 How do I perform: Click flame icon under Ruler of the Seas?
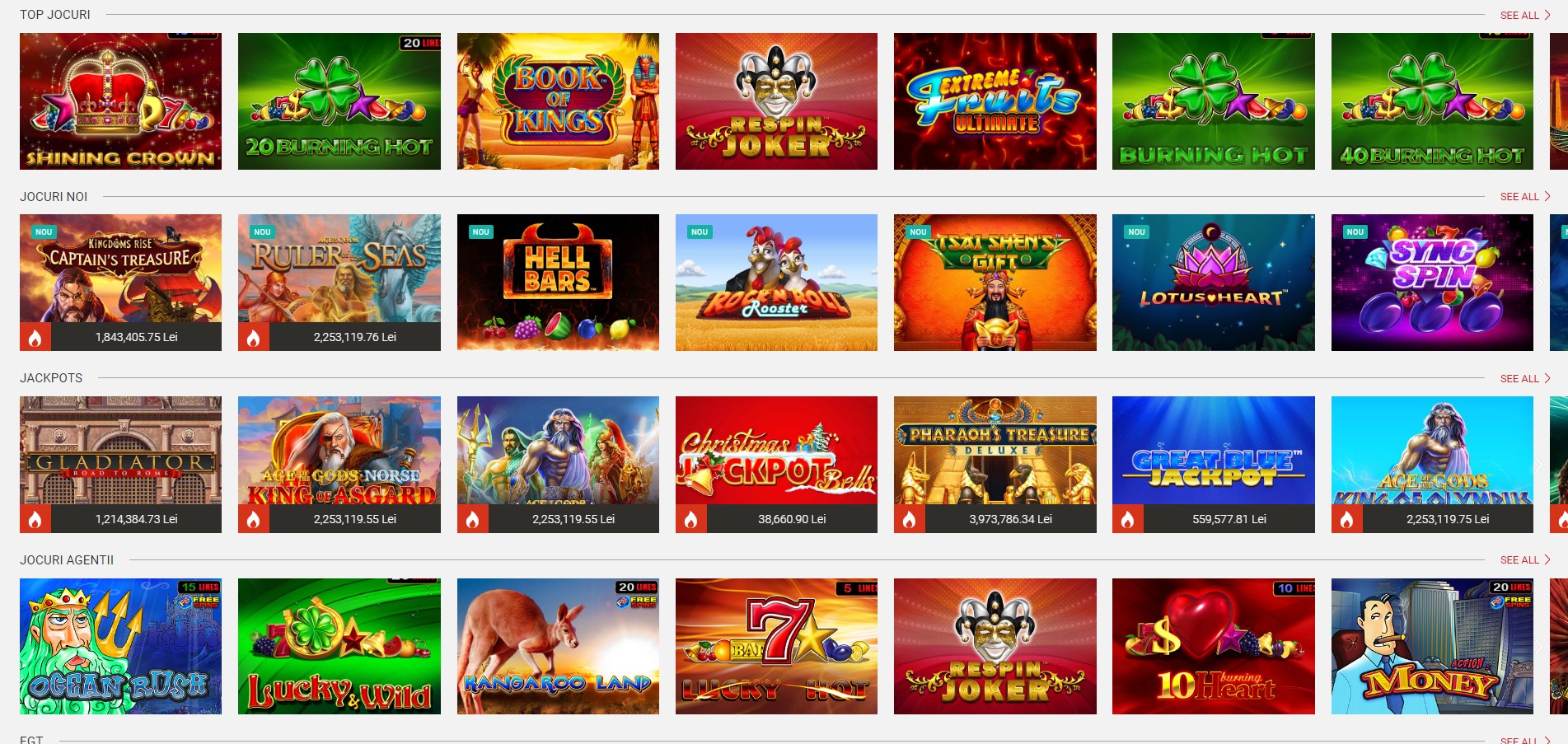254,337
